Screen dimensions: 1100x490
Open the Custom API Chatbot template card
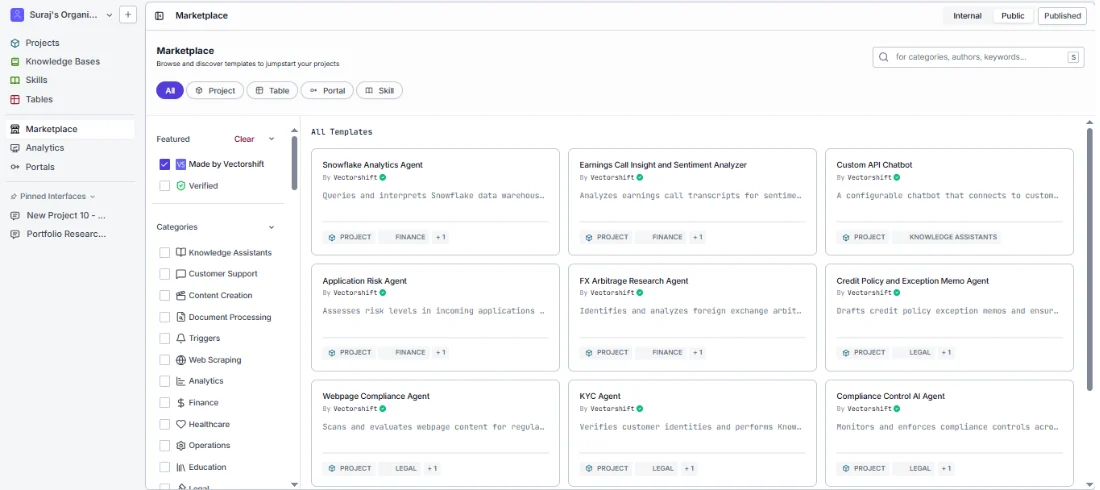coord(949,201)
